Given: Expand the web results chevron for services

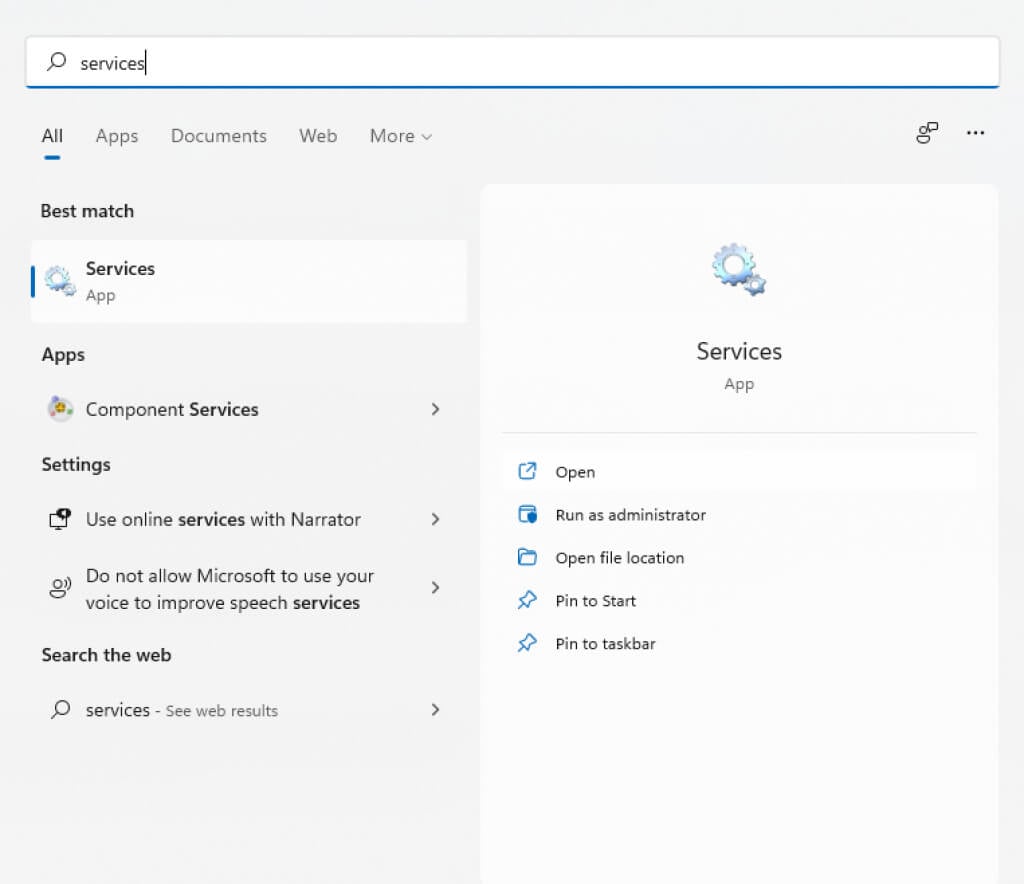Looking at the screenshot, I should coord(435,709).
